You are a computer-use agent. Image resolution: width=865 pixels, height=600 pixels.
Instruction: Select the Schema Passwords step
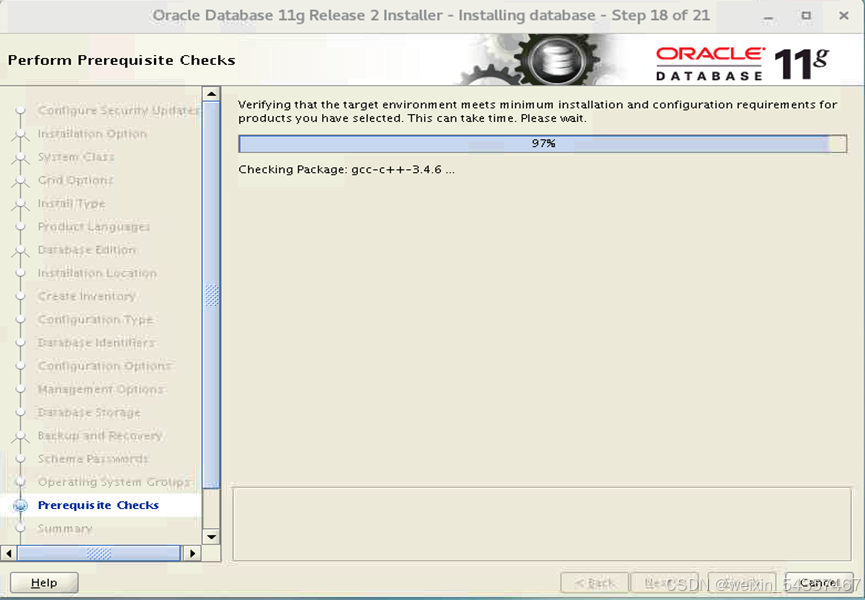[93, 459]
